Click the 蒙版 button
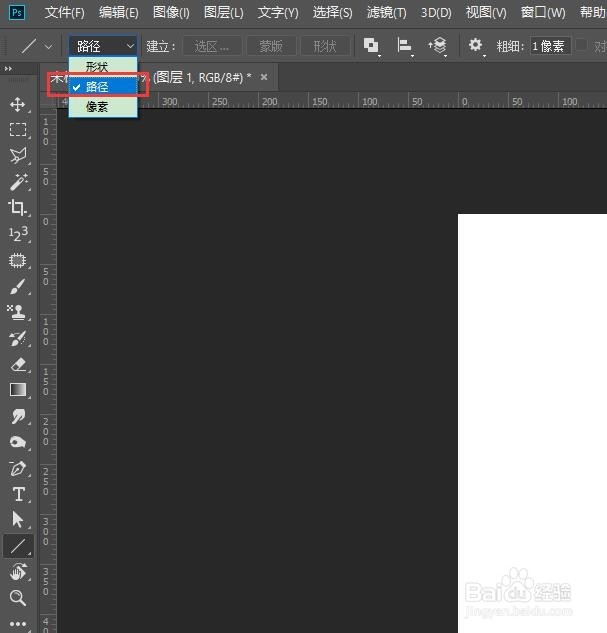 [x=271, y=46]
